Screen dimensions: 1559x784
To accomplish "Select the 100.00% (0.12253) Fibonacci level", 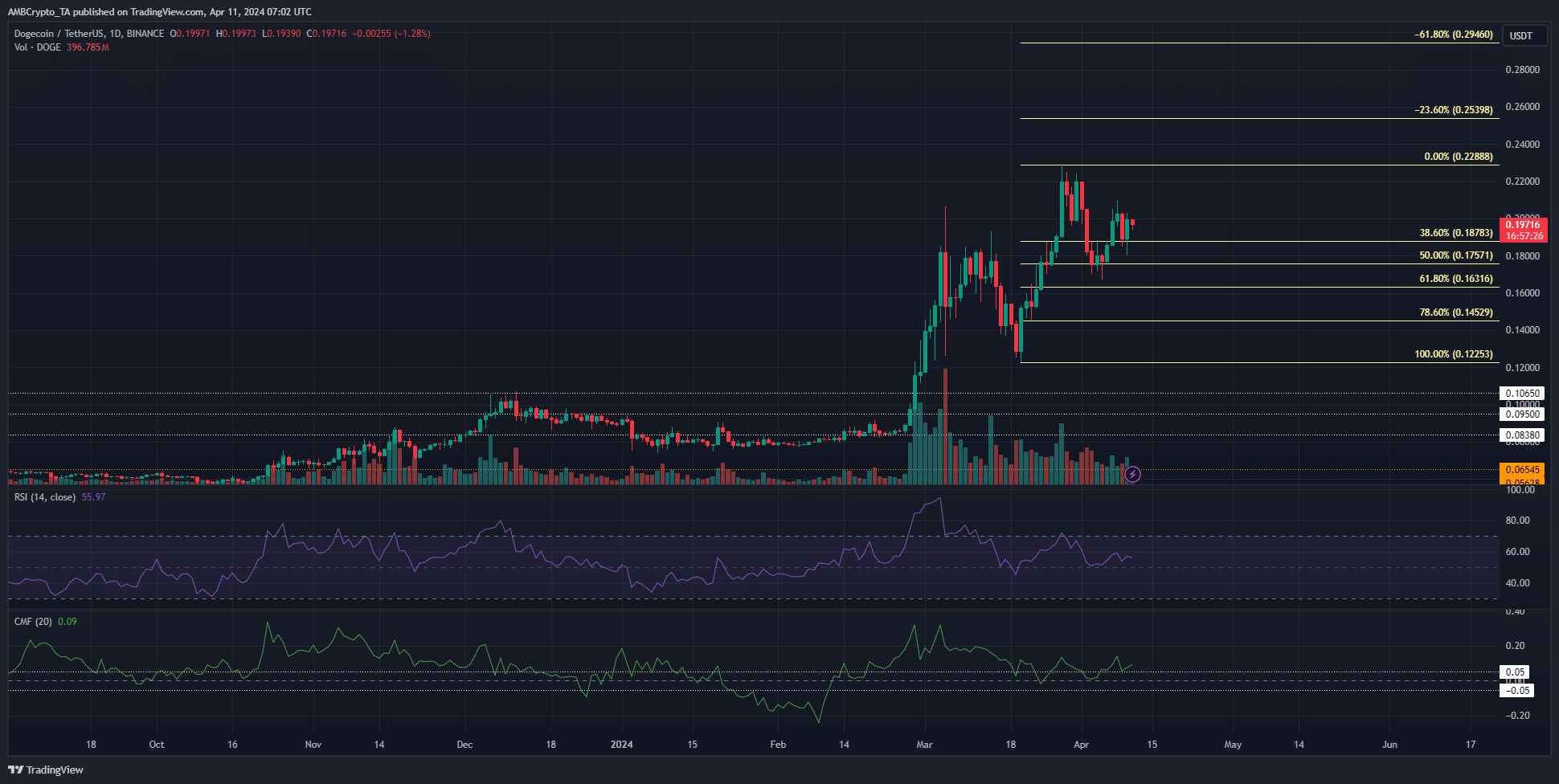I will click(x=1454, y=354).
